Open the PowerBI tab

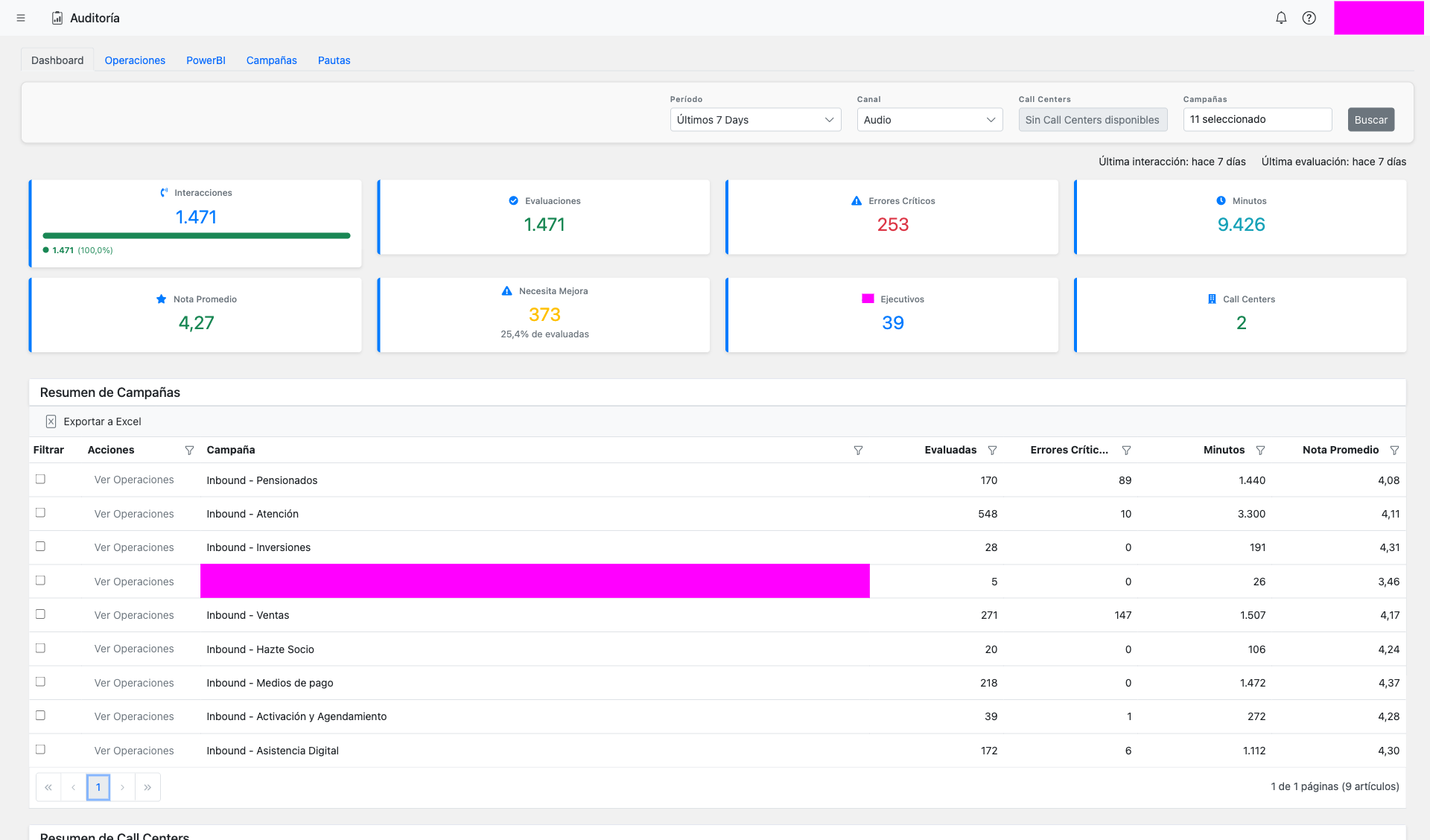[x=206, y=60]
